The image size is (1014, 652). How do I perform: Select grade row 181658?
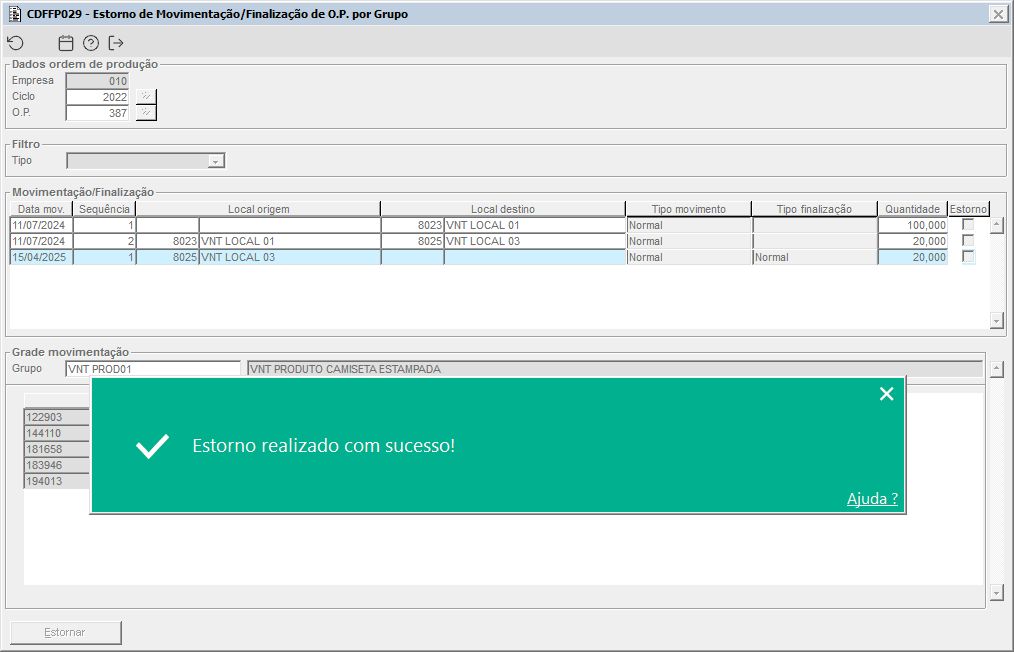[x=57, y=449]
